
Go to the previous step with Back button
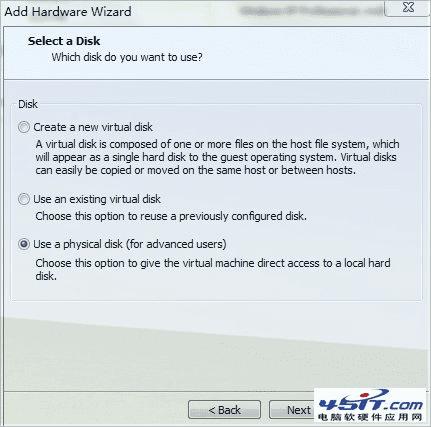click(224, 410)
